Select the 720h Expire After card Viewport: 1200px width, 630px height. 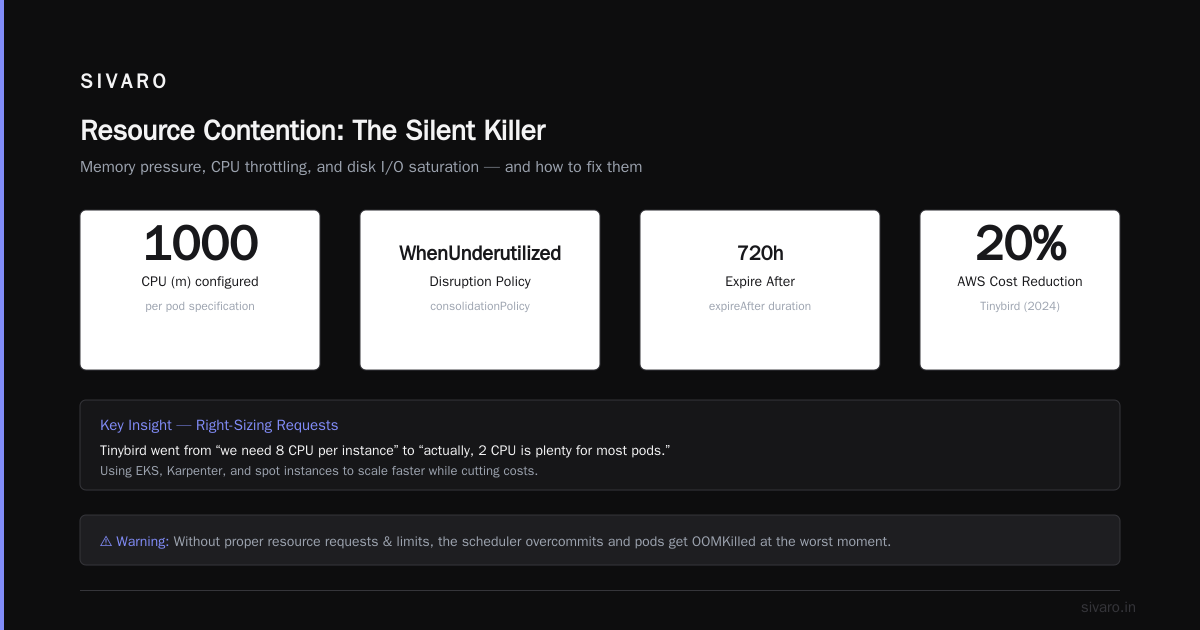[760, 290]
